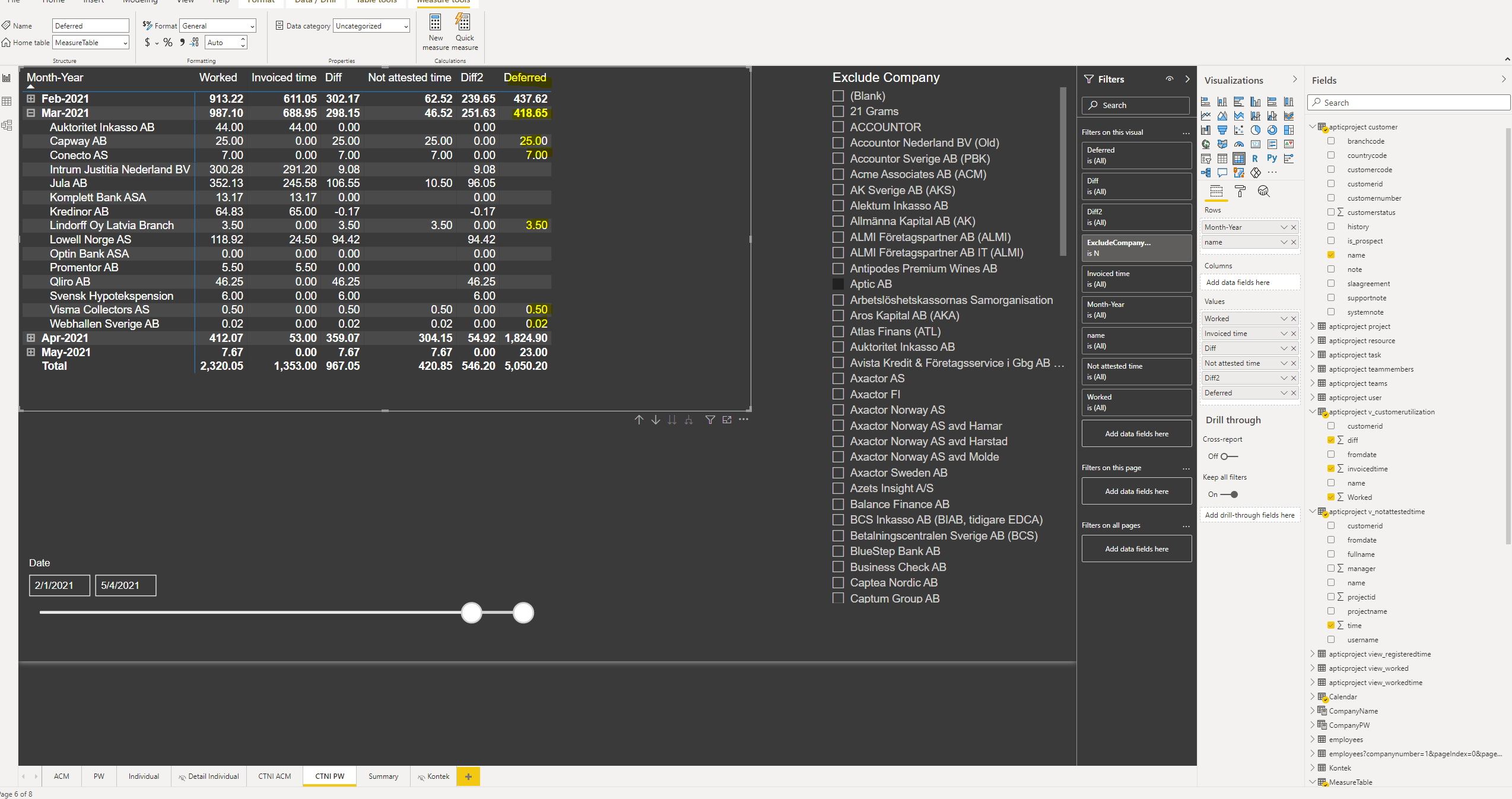Select the treemap visualization icon
Viewport: 1512px width, 799px height.
(x=1288, y=130)
